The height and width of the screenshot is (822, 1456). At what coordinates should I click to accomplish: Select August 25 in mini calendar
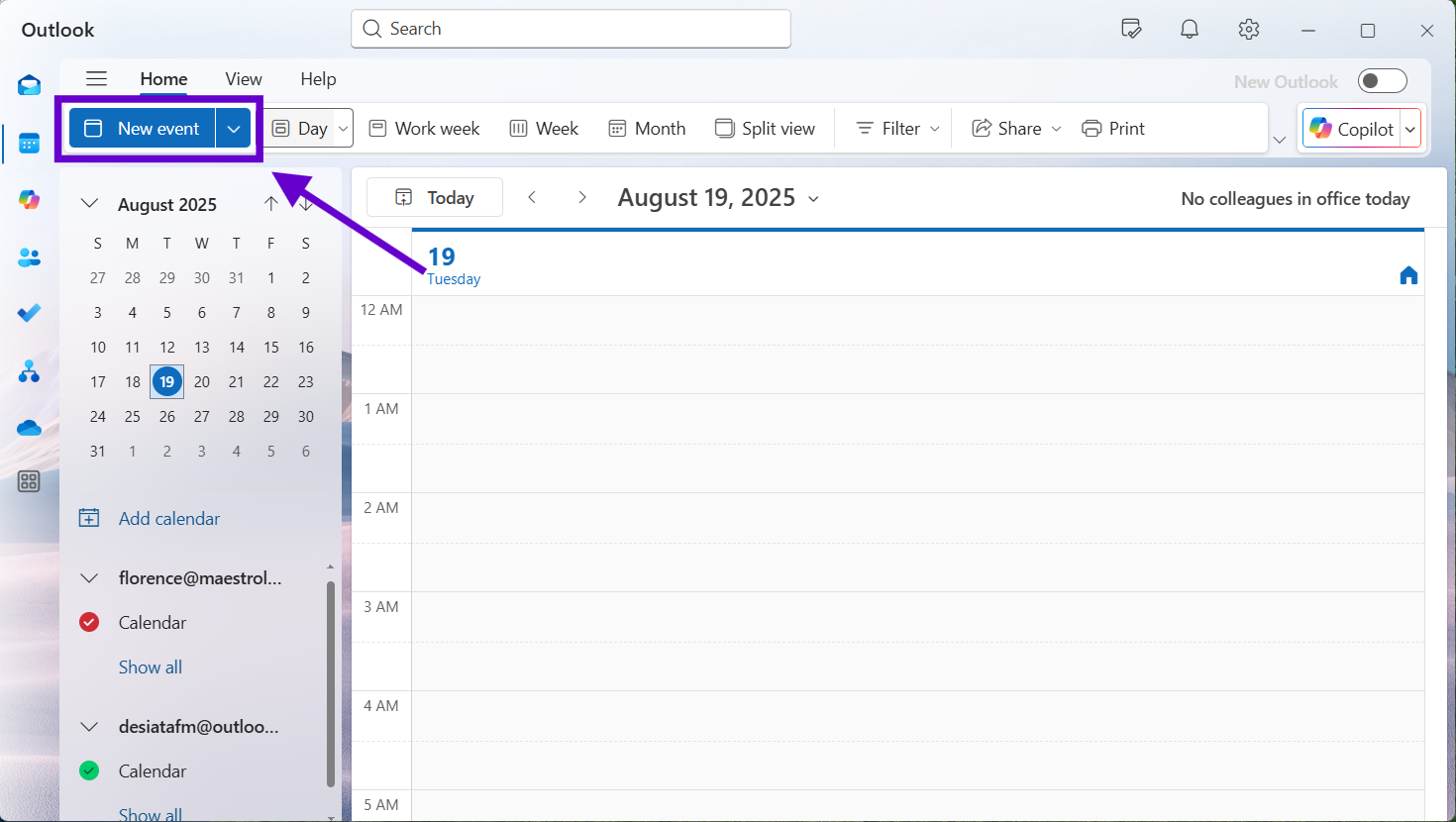click(132, 416)
